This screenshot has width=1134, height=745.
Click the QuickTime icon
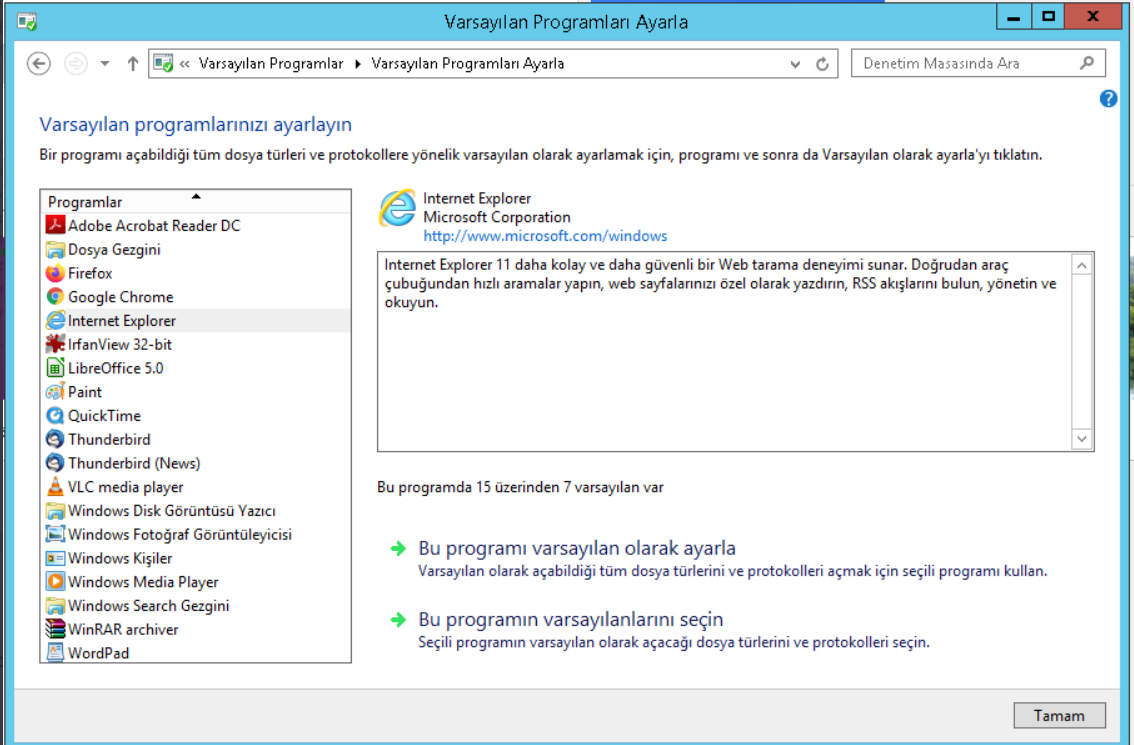pyautogui.click(x=55, y=415)
